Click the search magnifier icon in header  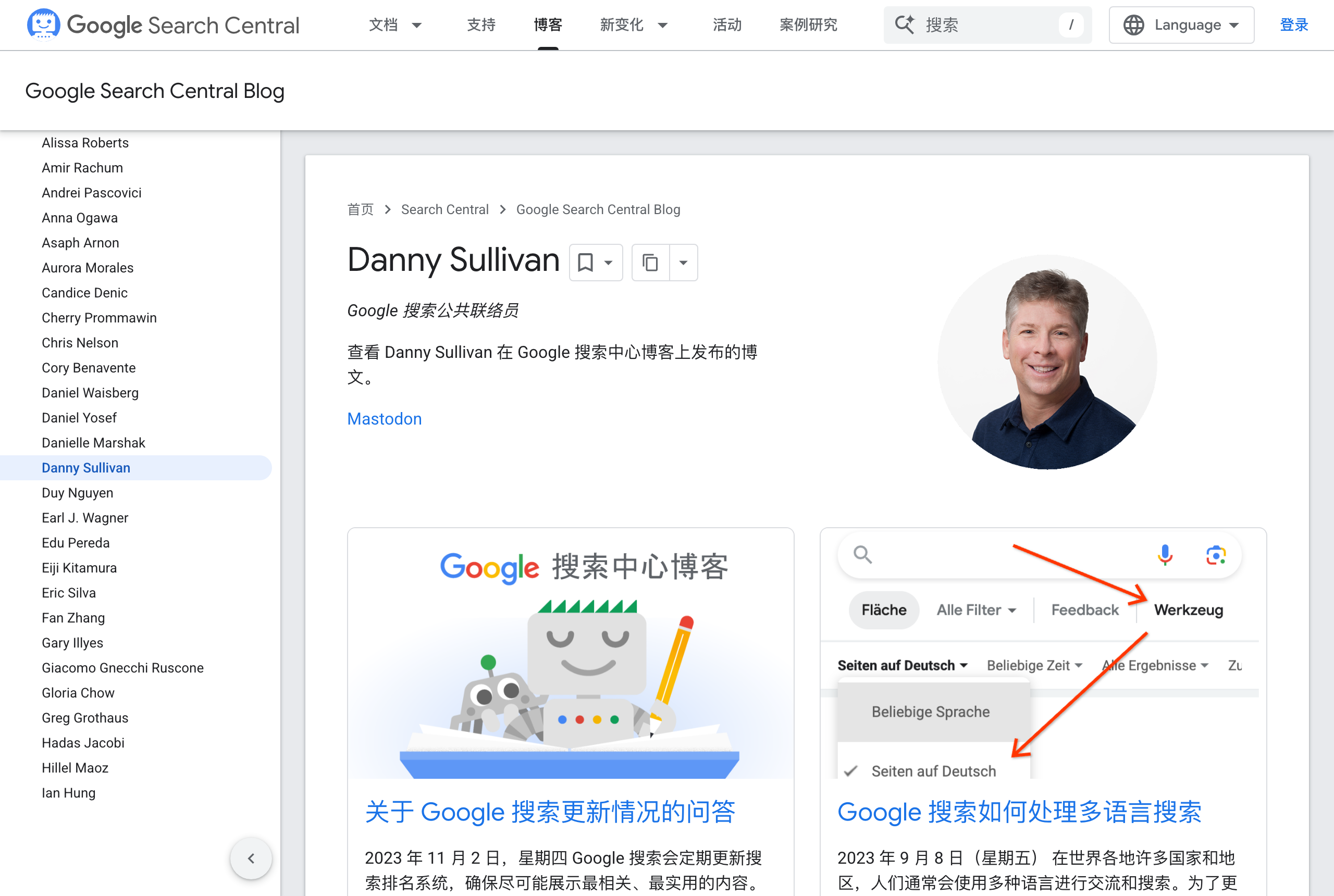point(905,25)
